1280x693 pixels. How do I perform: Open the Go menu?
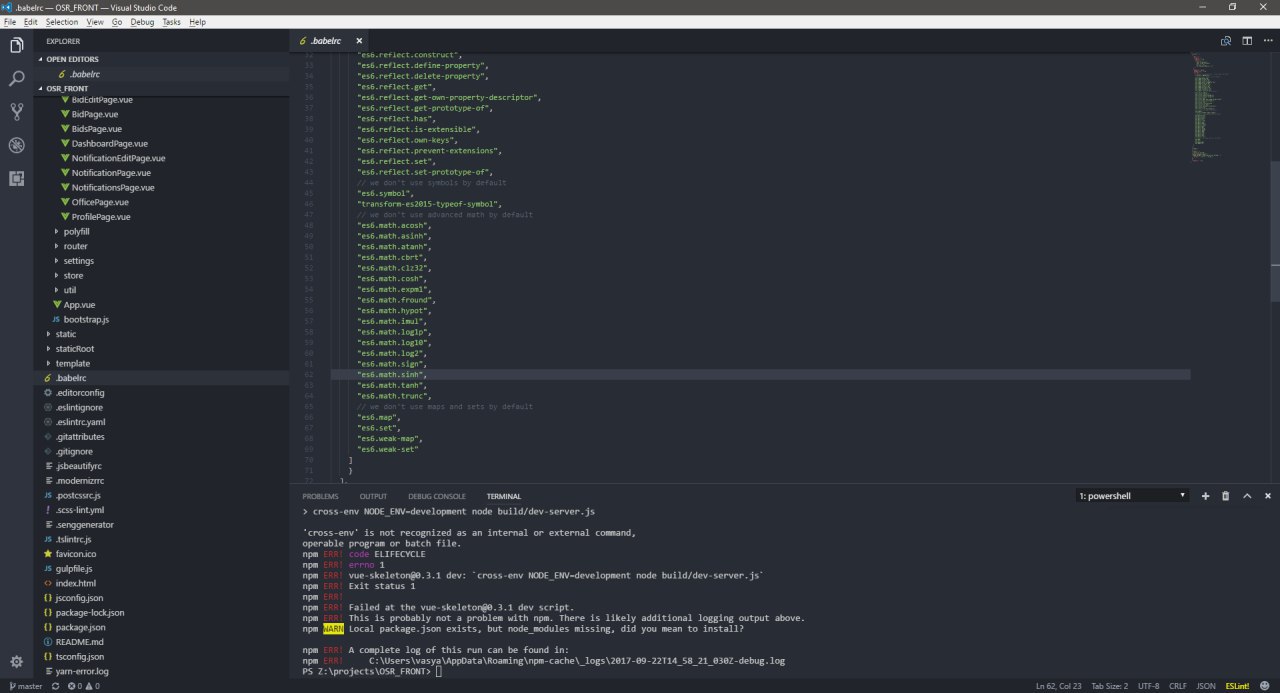point(117,21)
